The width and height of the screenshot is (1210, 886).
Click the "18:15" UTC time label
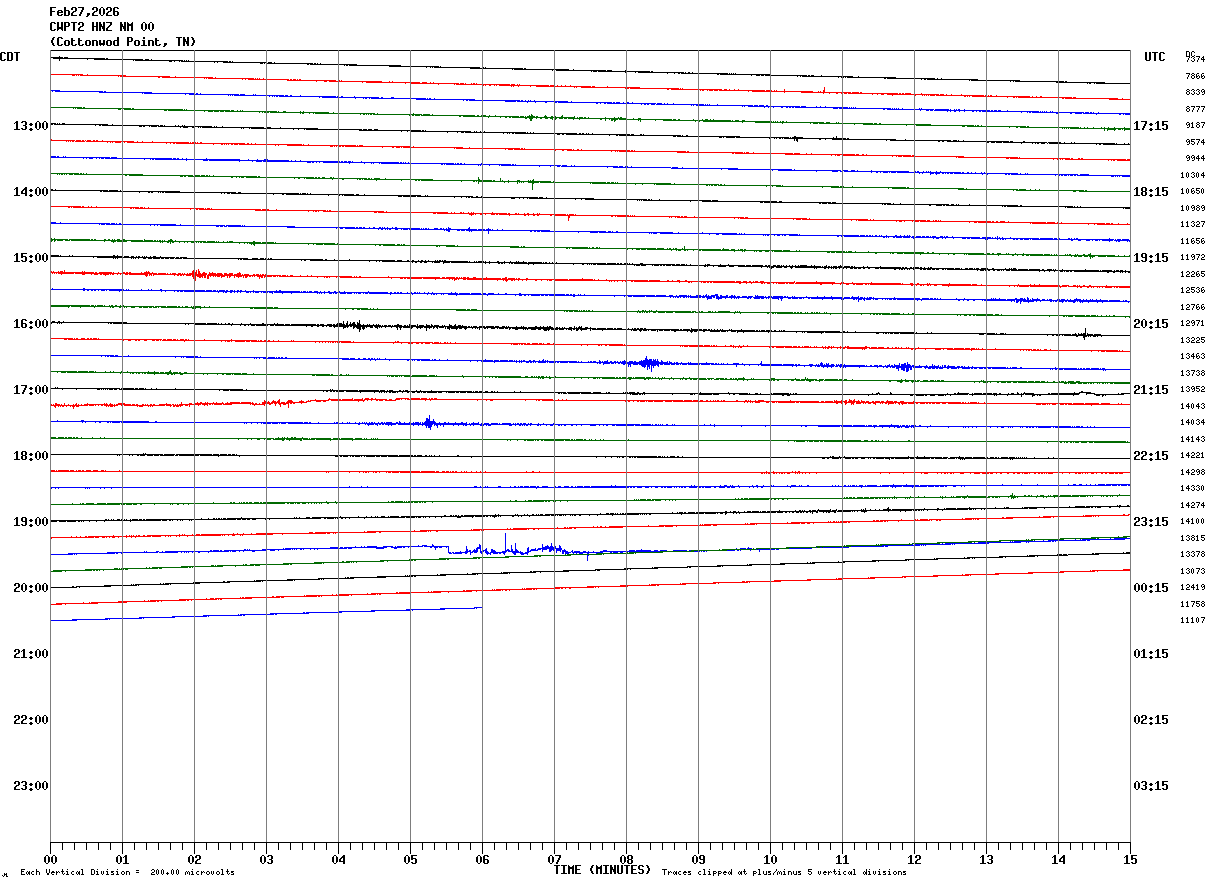(1151, 191)
